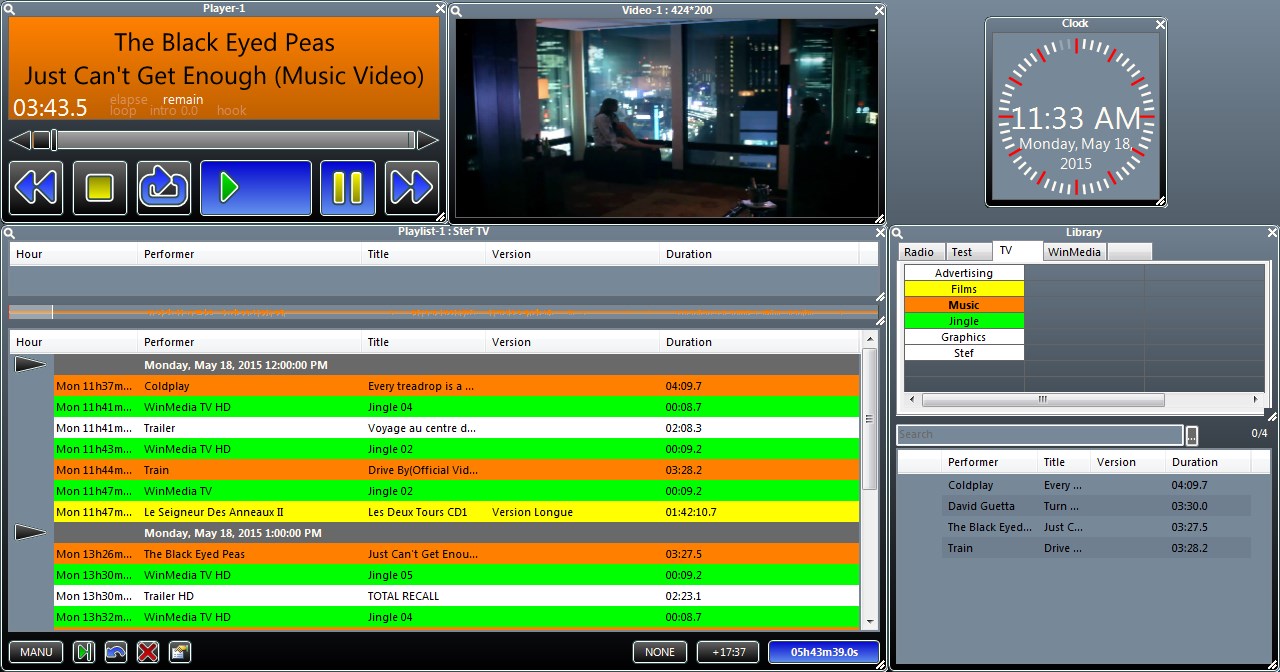This screenshot has height=672, width=1280.
Task: Open the WinMedia tab in the Library
Action: [x=1074, y=252]
